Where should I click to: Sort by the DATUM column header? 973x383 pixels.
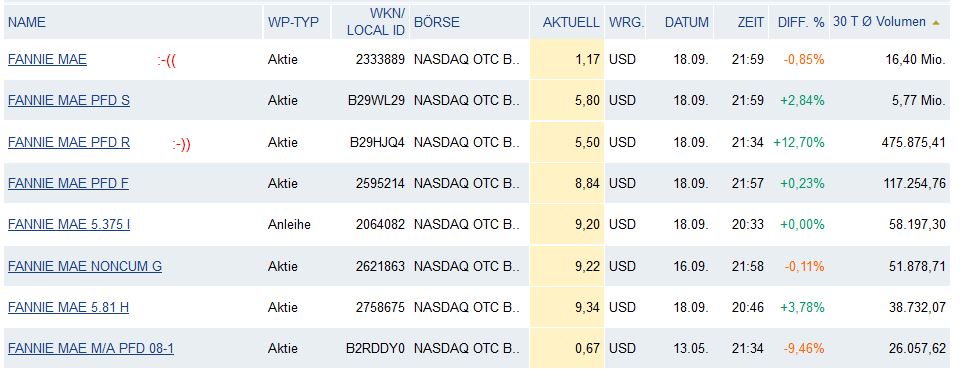[686, 22]
